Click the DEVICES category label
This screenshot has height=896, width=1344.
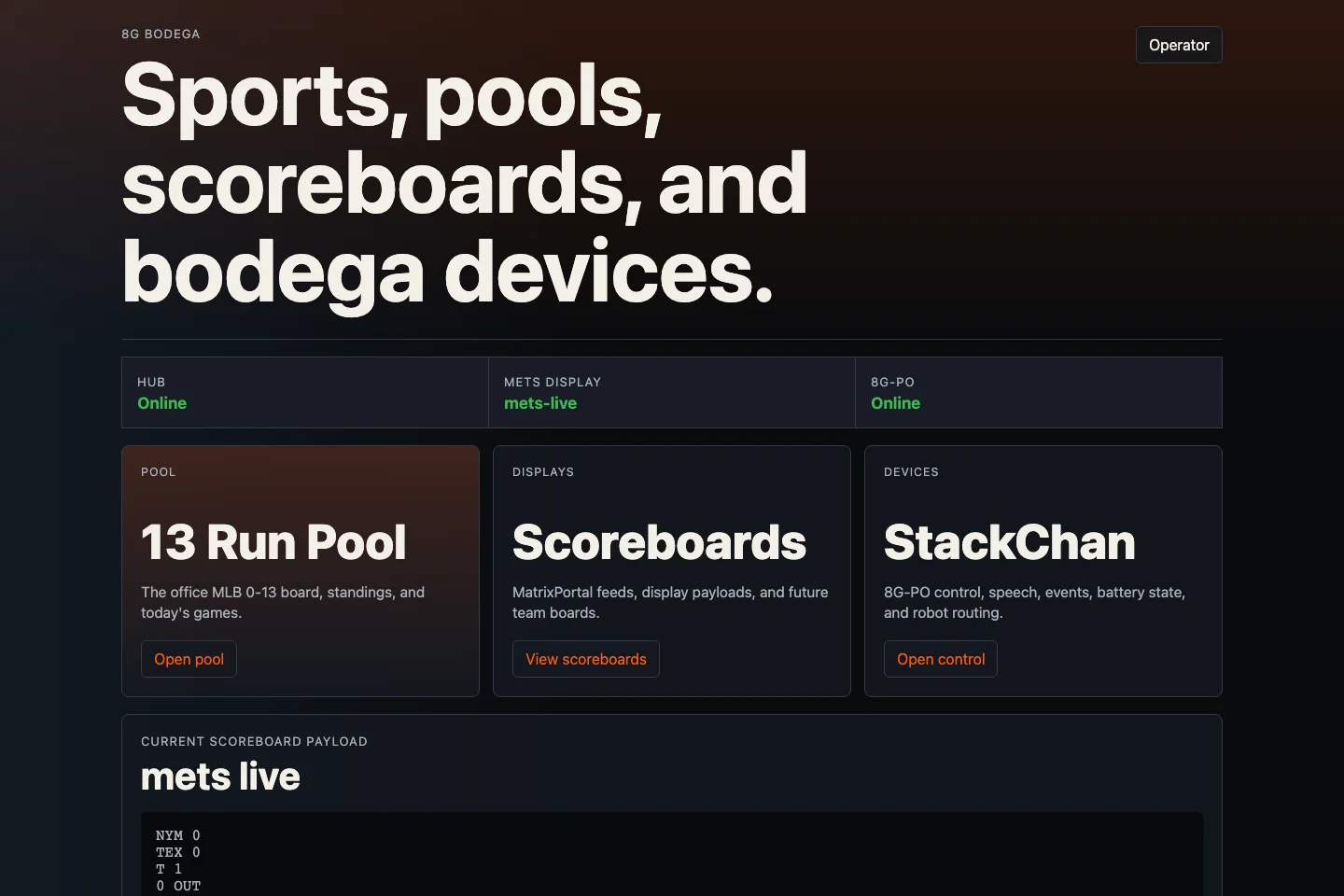[911, 471]
